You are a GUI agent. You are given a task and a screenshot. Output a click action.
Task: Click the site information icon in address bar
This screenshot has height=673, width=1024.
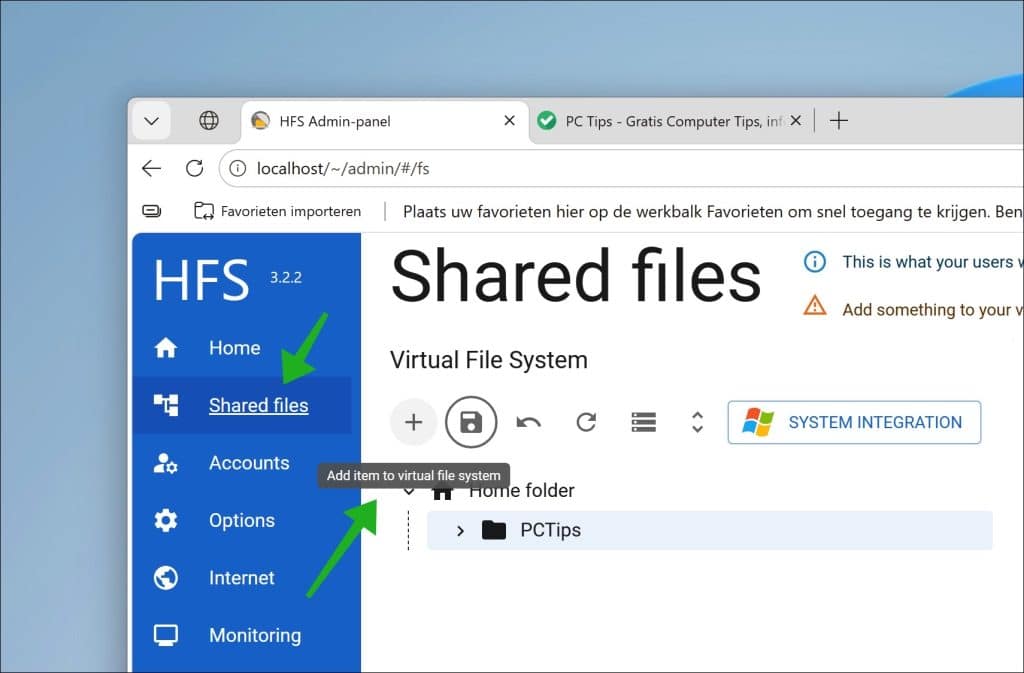click(x=238, y=168)
